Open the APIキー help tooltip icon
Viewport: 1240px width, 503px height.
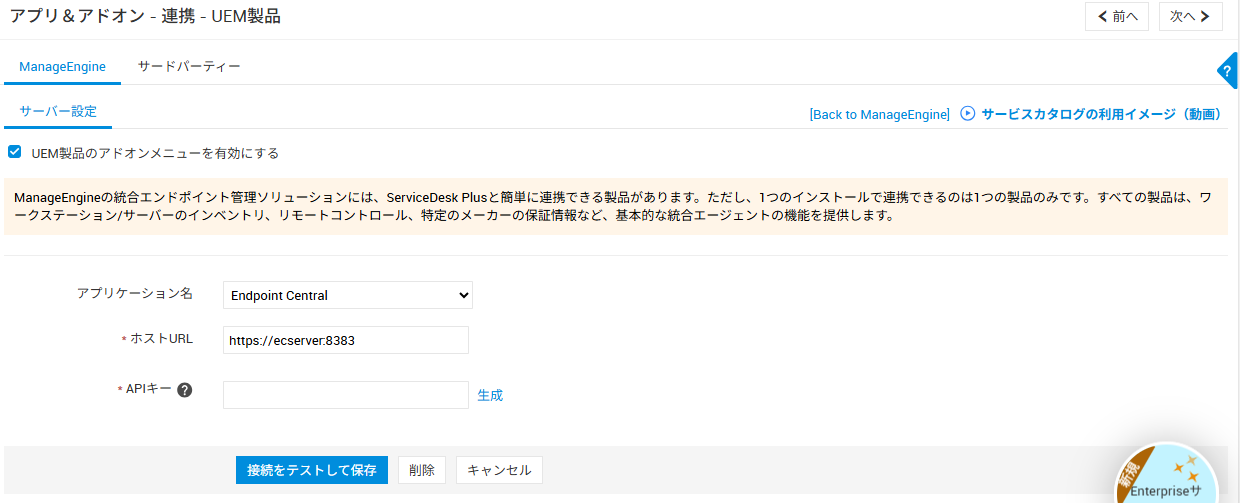[184, 390]
